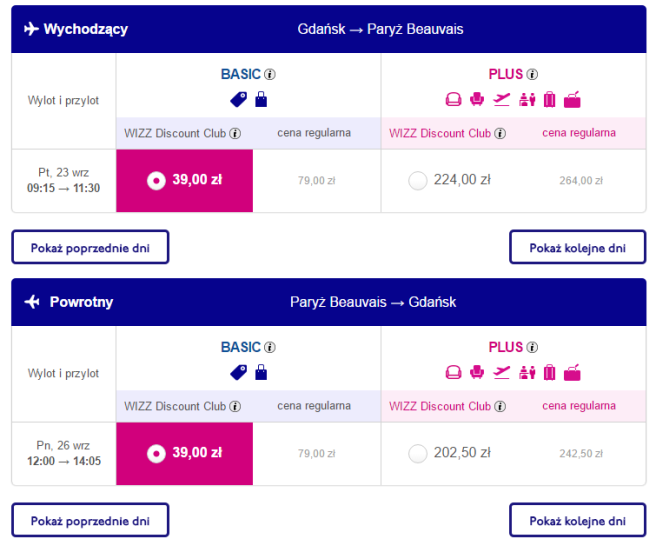Viewport: 650px width, 539px height.
Task: Click the 79,00 zł regular return BASIC price
Action: pyautogui.click(x=317, y=453)
